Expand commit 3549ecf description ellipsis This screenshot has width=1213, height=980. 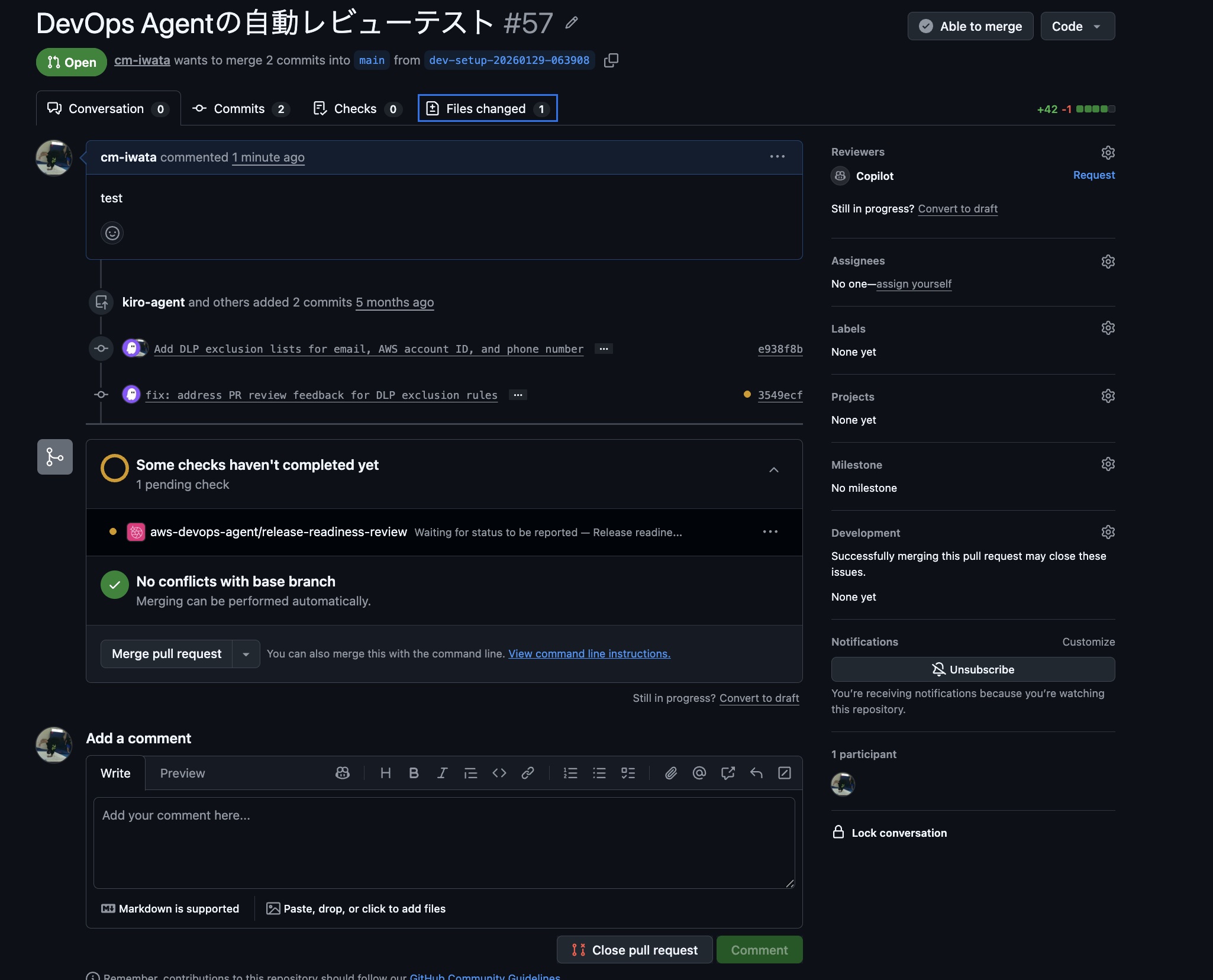(518, 395)
